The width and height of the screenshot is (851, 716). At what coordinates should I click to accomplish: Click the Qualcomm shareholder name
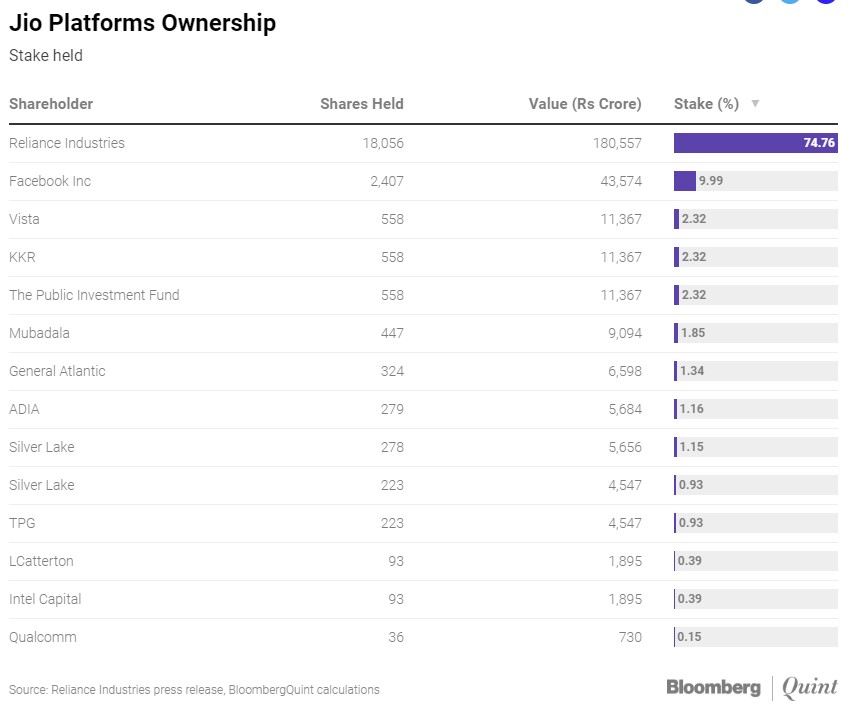[43, 637]
